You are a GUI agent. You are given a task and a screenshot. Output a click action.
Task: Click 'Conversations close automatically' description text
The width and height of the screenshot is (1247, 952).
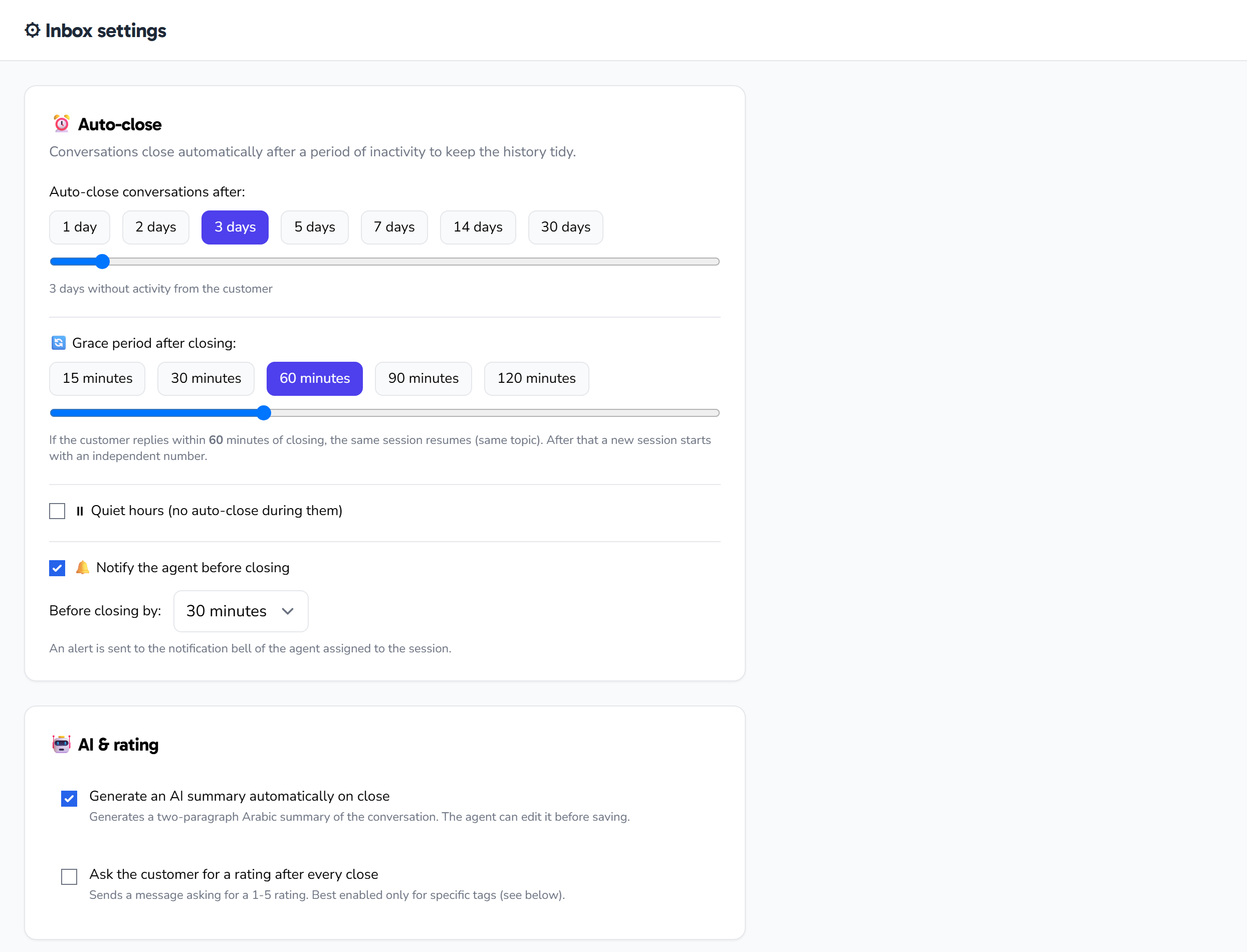(x=312, y=152)
